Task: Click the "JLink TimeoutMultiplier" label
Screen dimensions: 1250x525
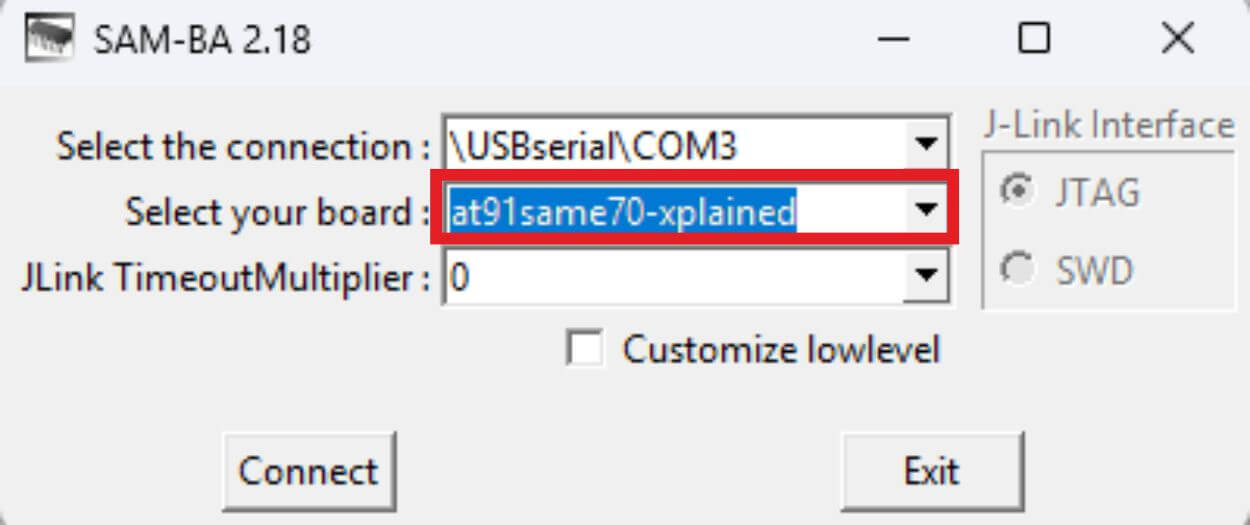Action: click(x=226, y=277)
